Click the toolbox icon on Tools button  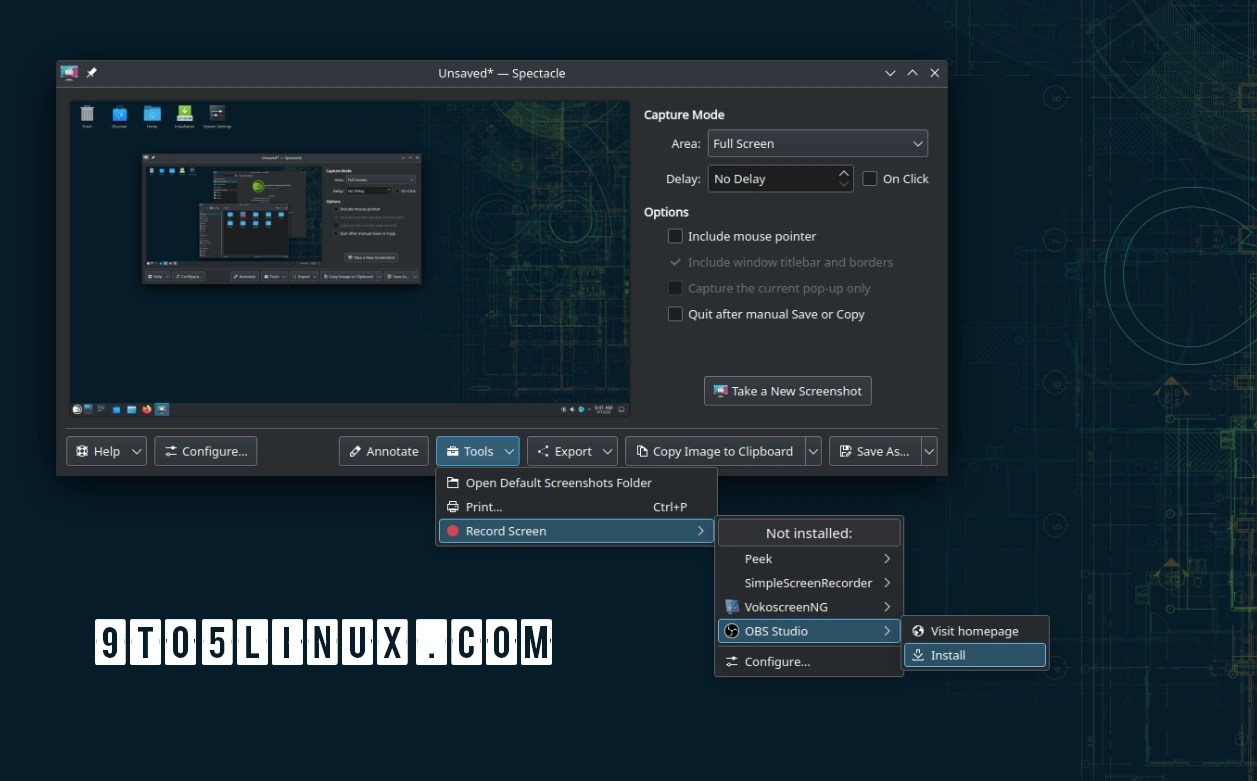[452, 451]
